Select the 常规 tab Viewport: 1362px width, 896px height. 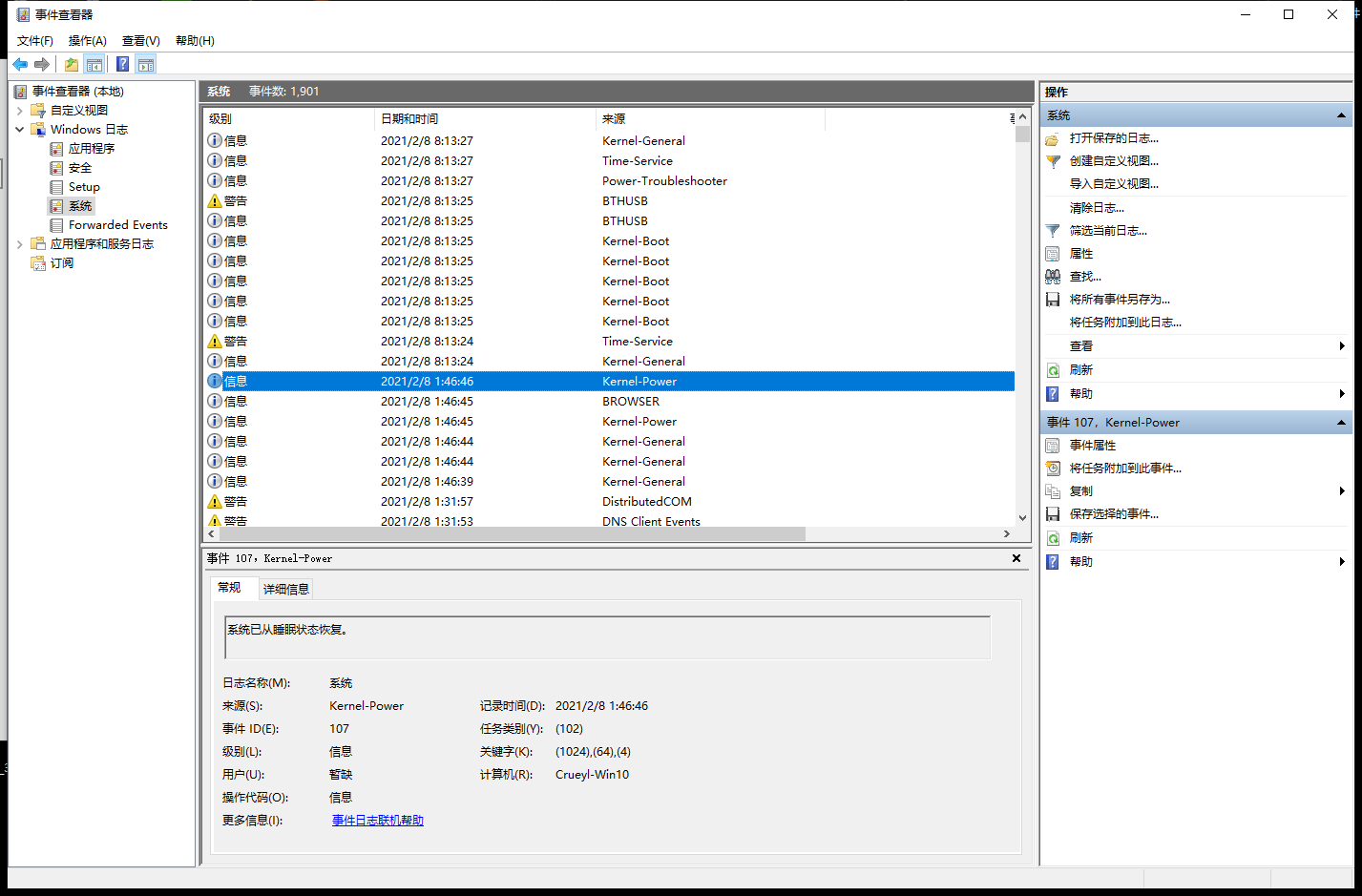229,588
